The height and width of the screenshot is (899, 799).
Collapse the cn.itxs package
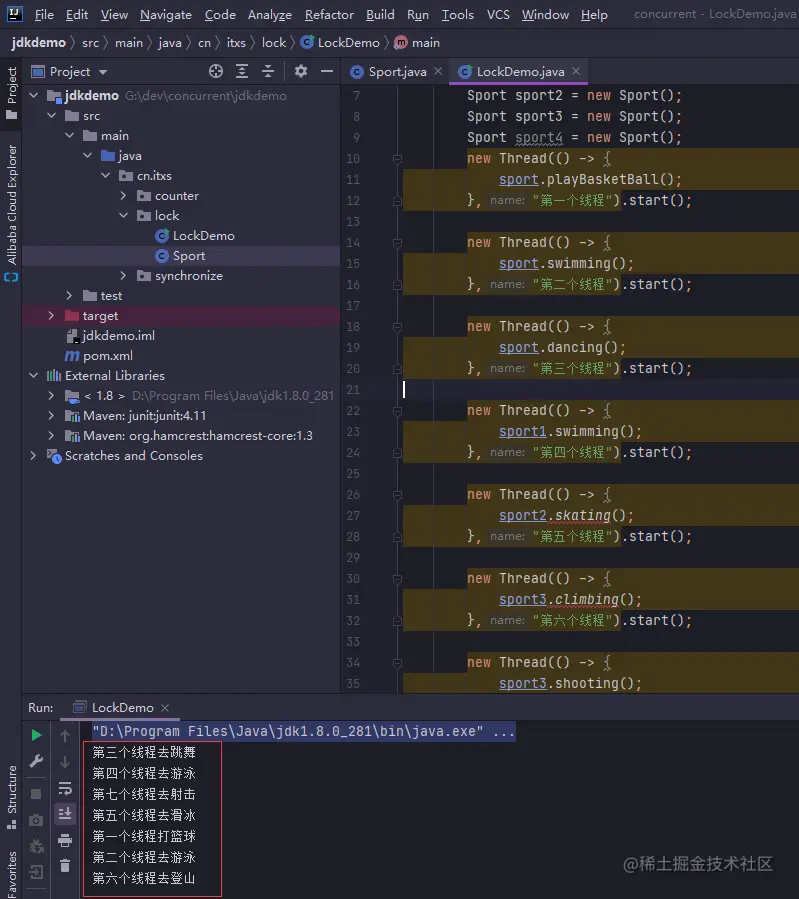click(x=105, y=176)
